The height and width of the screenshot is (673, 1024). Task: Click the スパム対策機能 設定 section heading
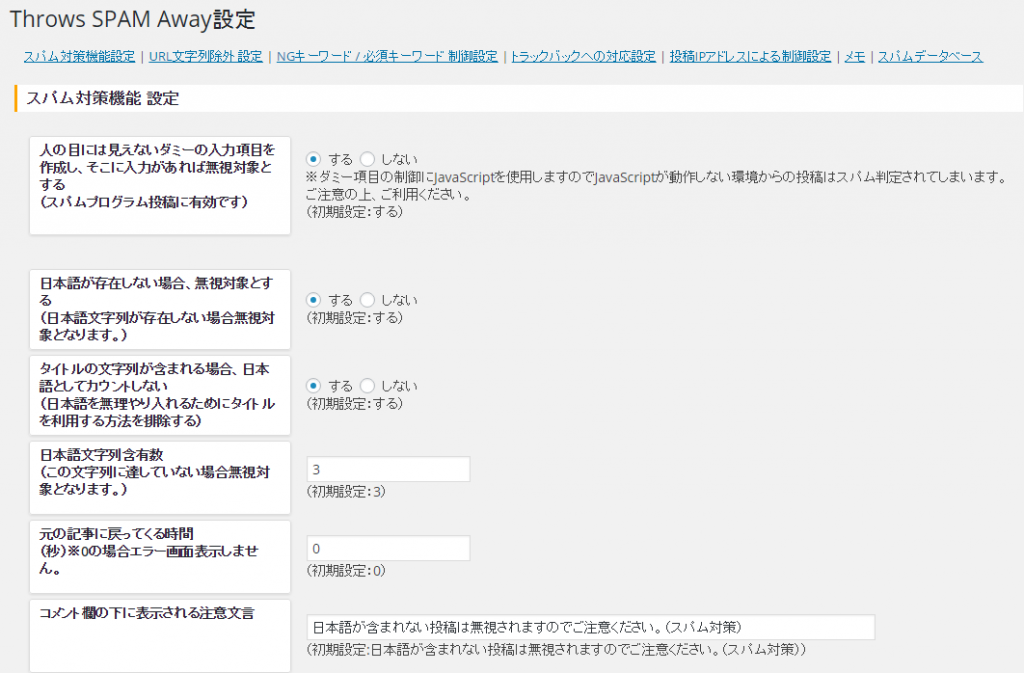pos(103,99)
